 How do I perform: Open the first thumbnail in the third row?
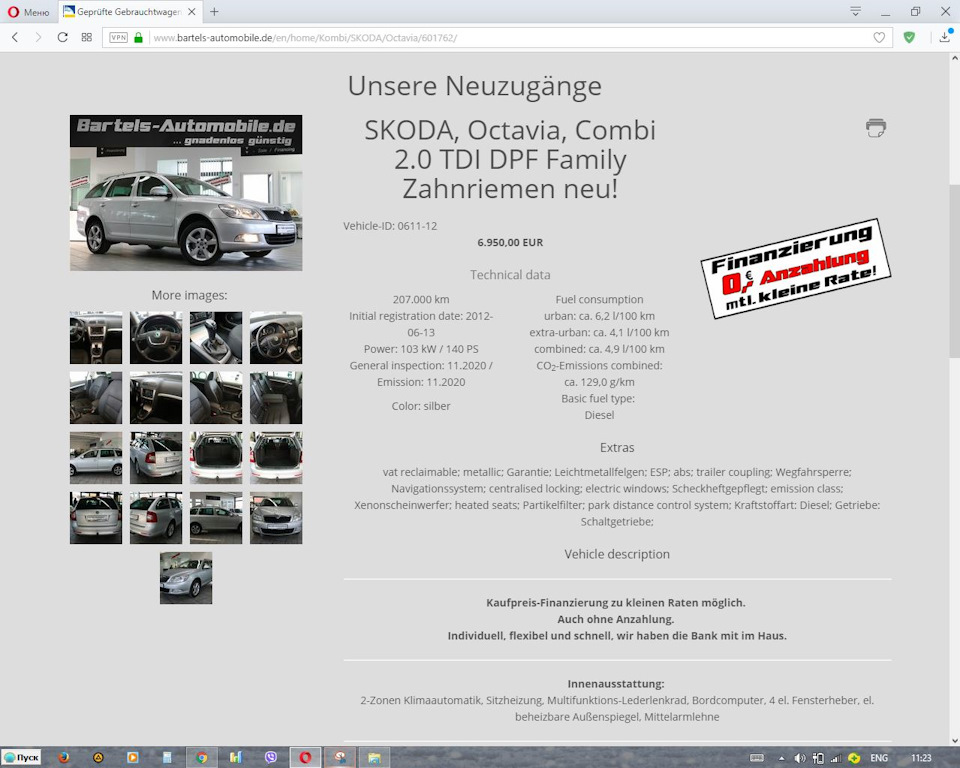[96, 457]
